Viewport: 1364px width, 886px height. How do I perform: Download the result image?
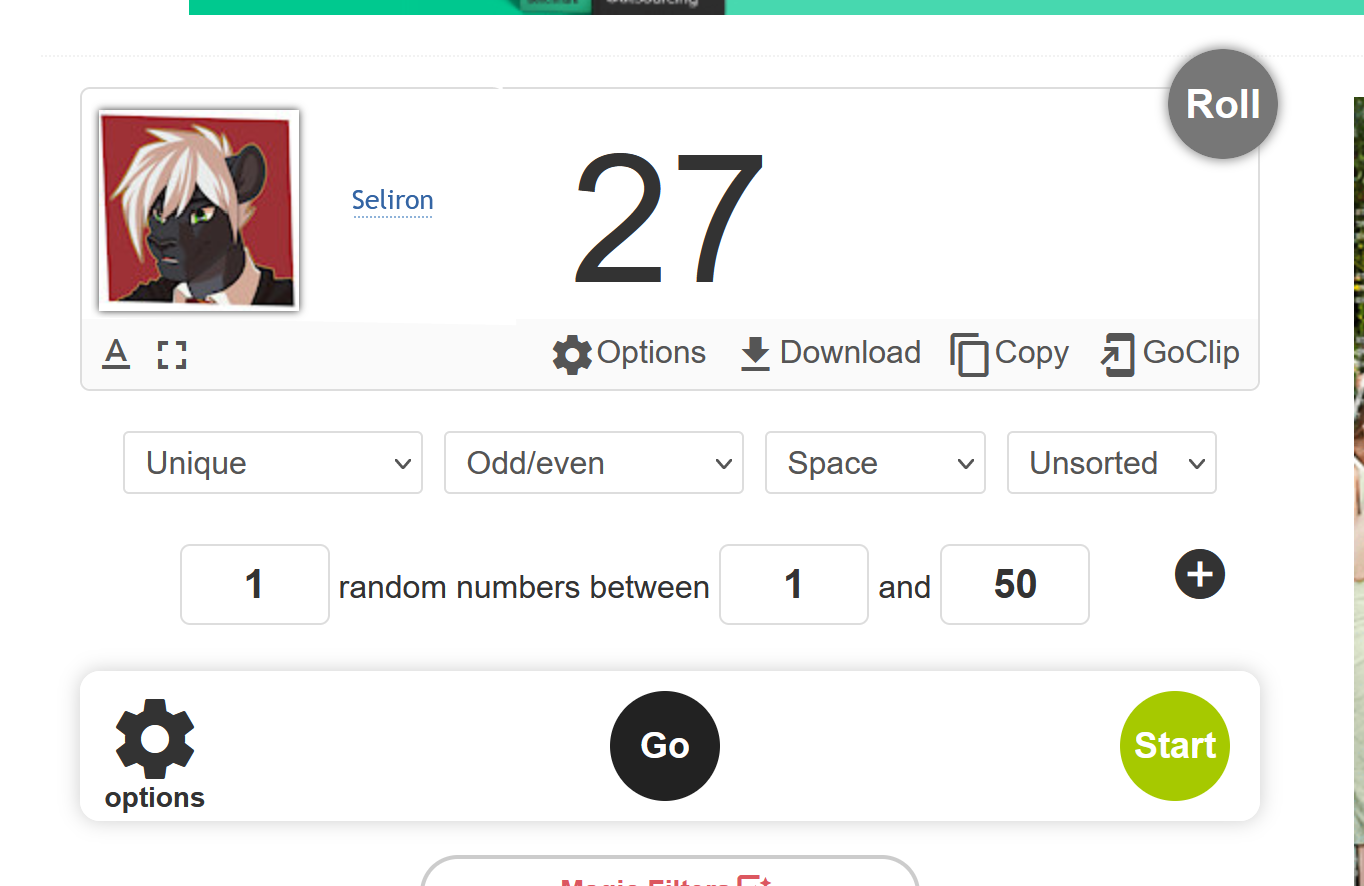pos(830,354)
